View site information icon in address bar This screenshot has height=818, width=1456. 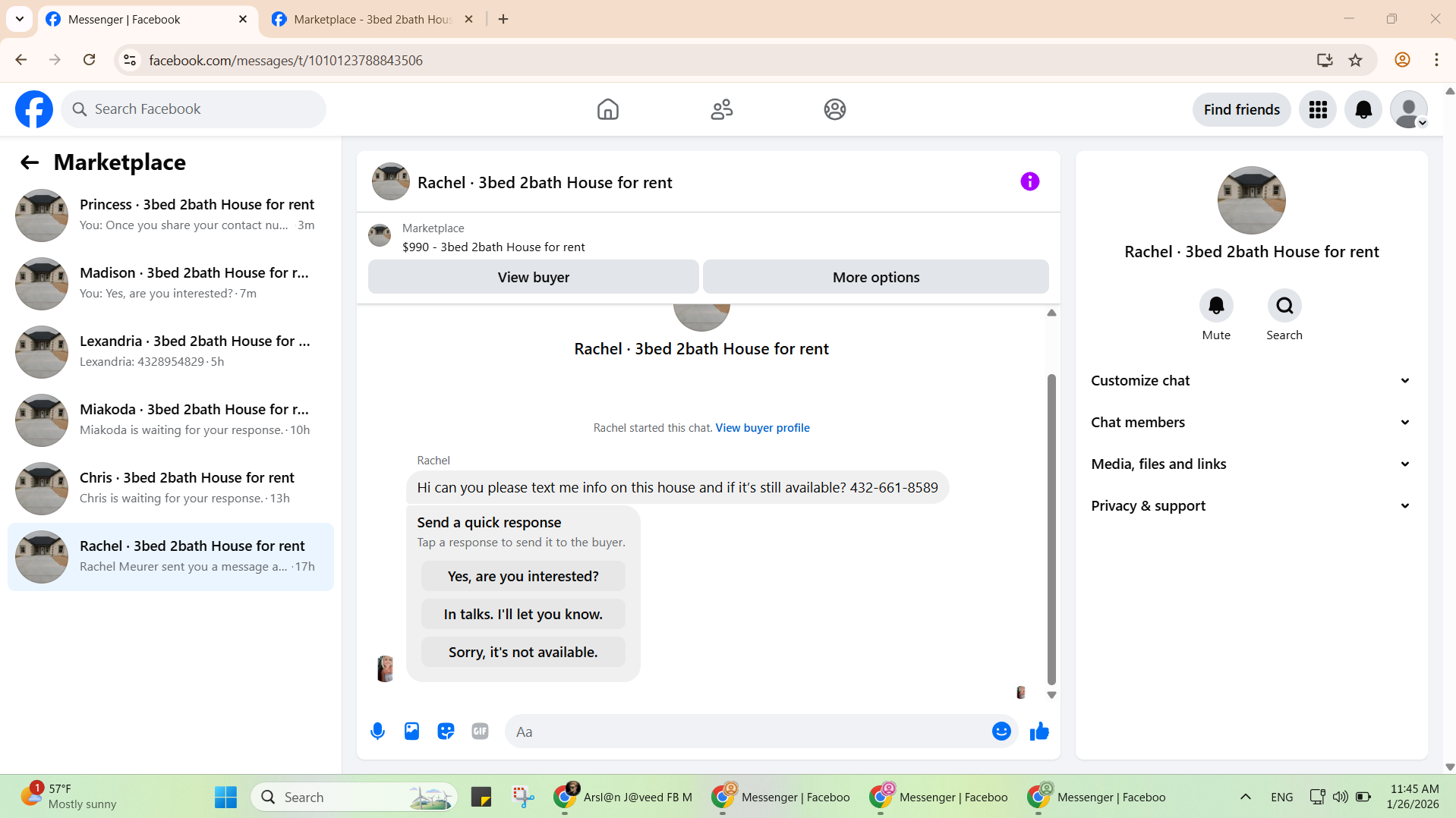click(x=130, y=60)
